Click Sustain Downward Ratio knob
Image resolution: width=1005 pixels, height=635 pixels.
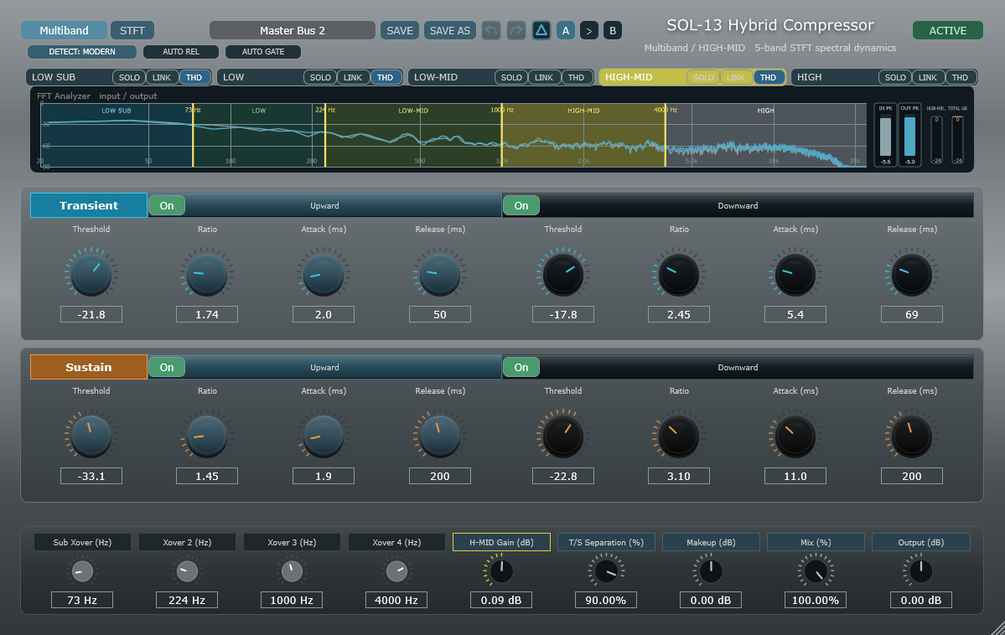(x=679, y=436)
